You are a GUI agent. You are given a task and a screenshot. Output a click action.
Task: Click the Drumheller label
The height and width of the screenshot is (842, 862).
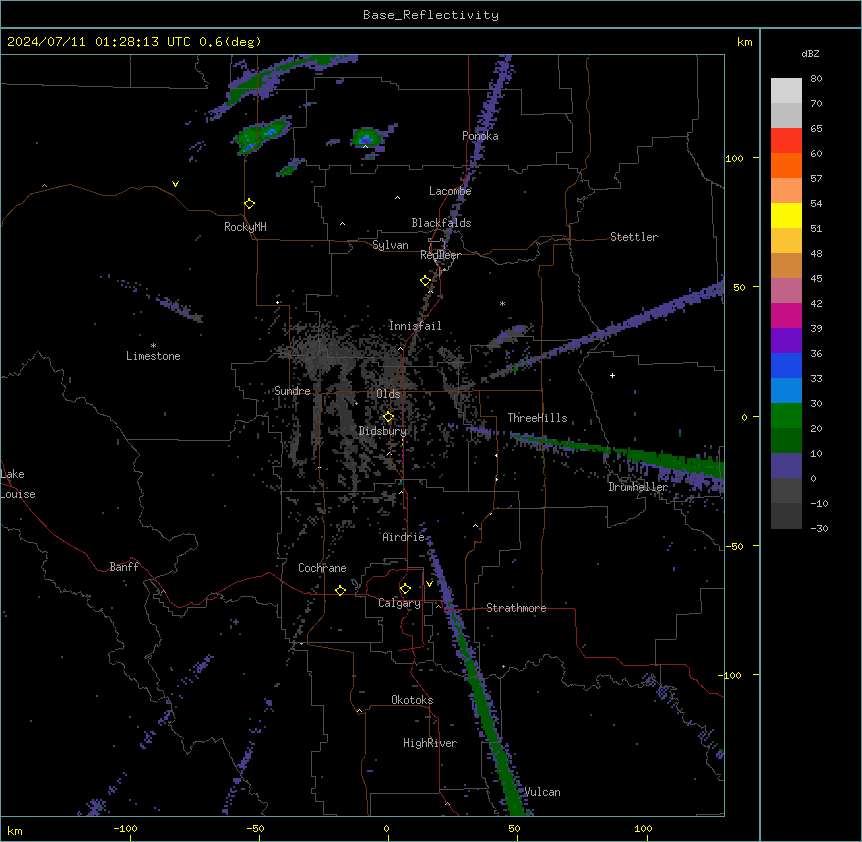coord(638,487)
